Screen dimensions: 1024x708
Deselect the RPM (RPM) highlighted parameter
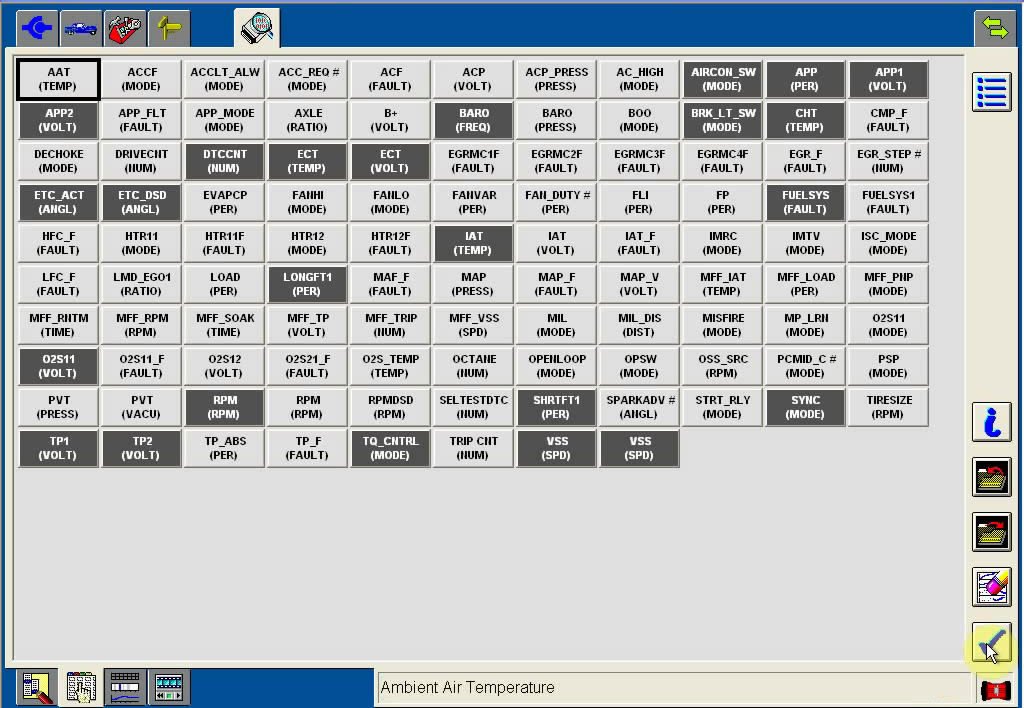224,408
